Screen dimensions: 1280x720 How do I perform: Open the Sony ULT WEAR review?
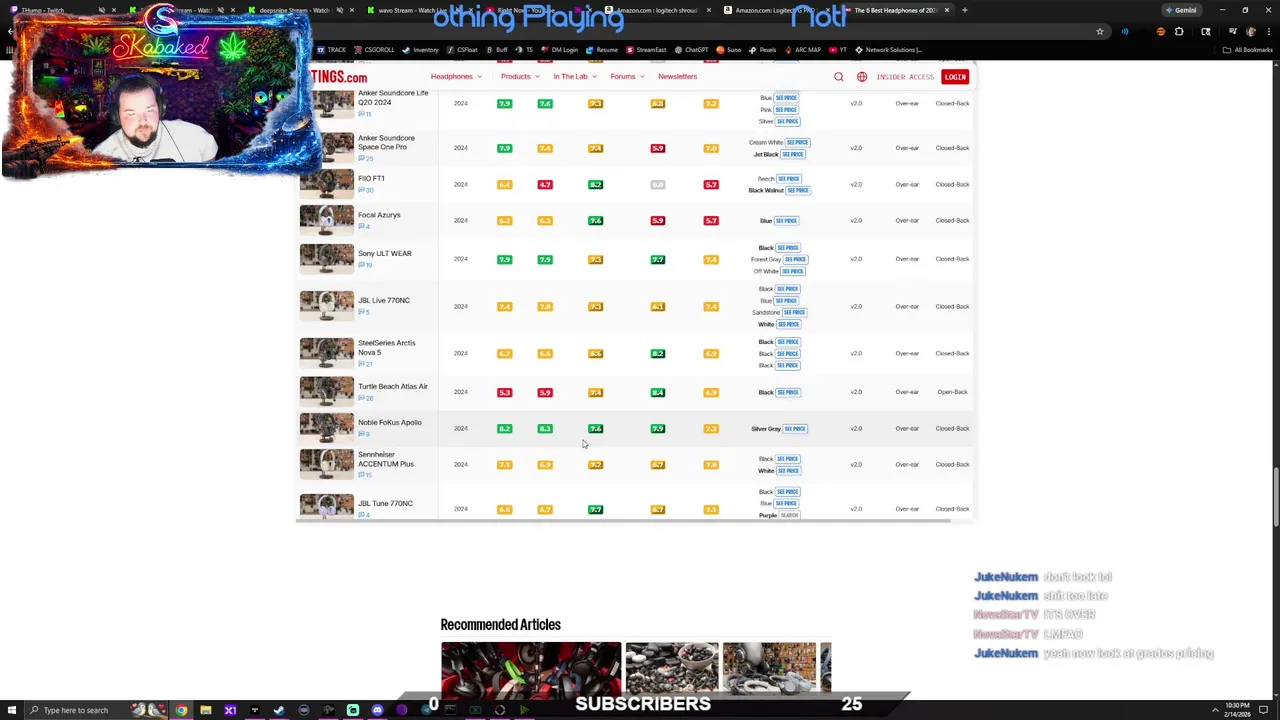pos(385,253)
